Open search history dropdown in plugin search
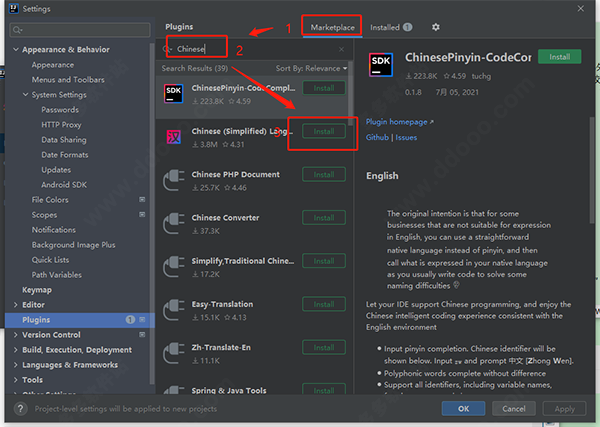600x427 pixels. point(167,49)
